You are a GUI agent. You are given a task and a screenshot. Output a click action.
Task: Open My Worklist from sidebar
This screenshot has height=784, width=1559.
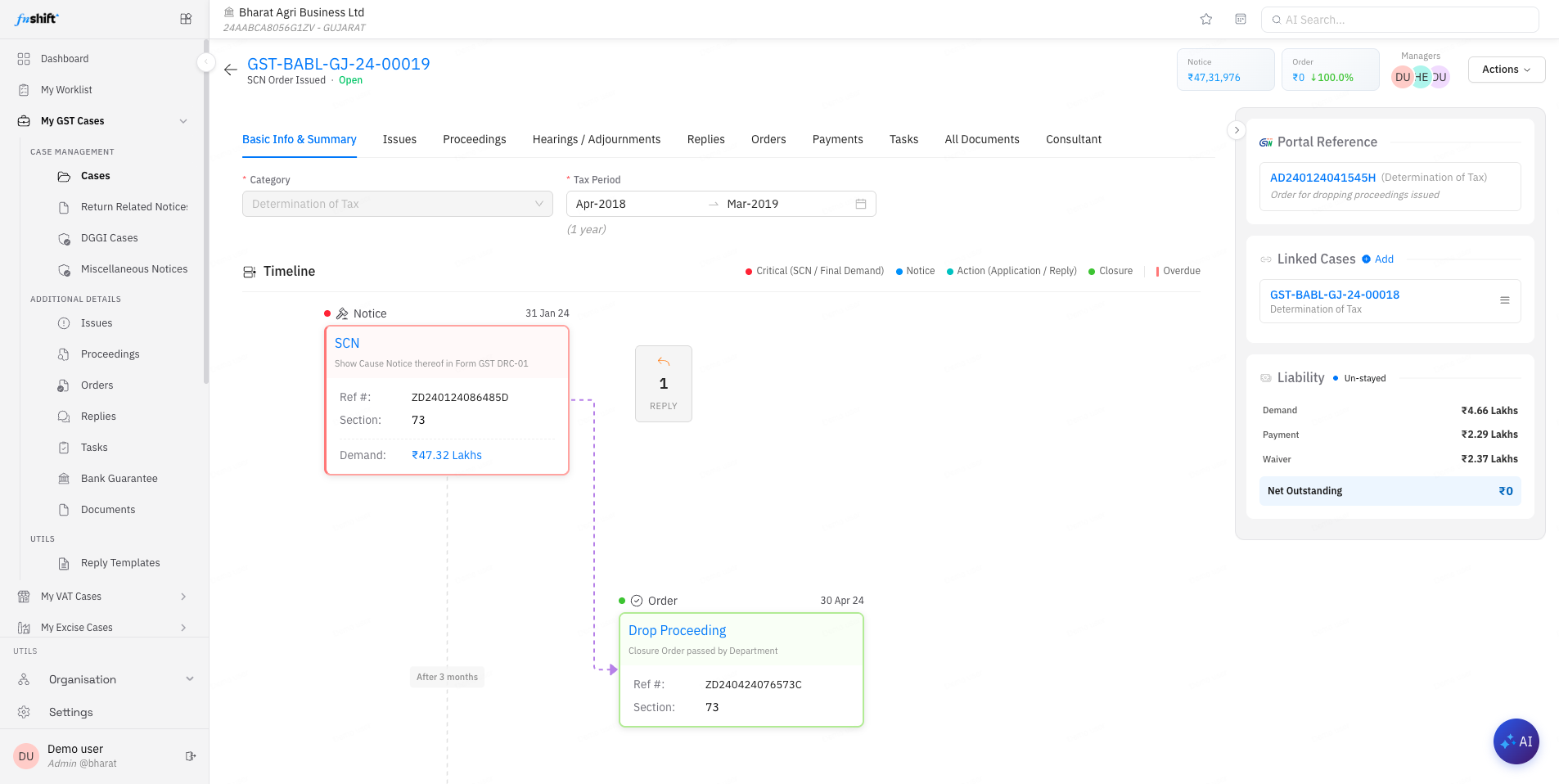click(x=66, y=90)
